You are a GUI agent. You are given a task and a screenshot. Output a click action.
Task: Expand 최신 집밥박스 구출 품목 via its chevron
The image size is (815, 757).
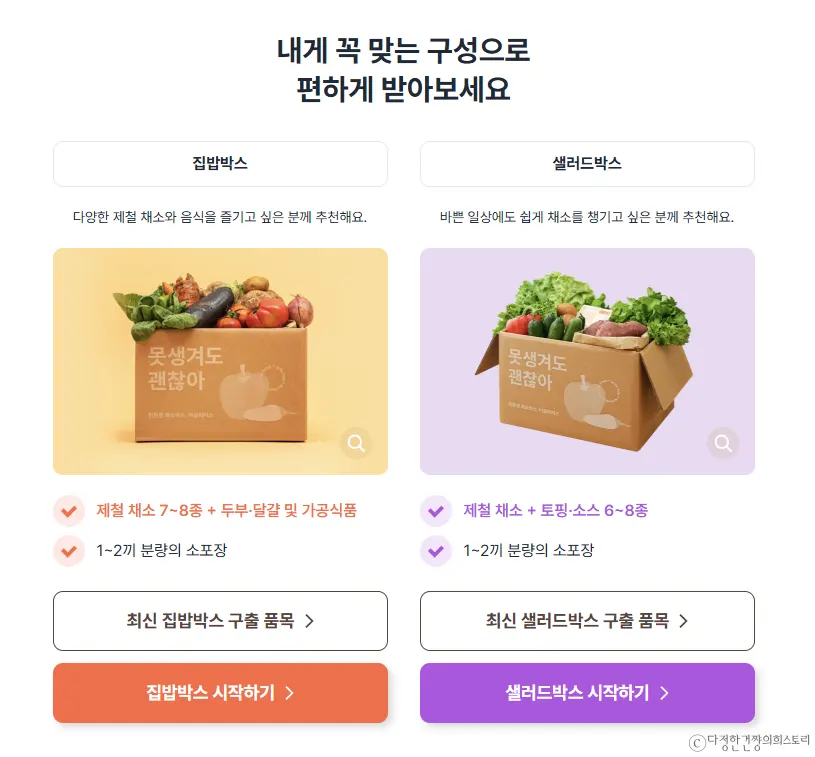pos(311,620)
